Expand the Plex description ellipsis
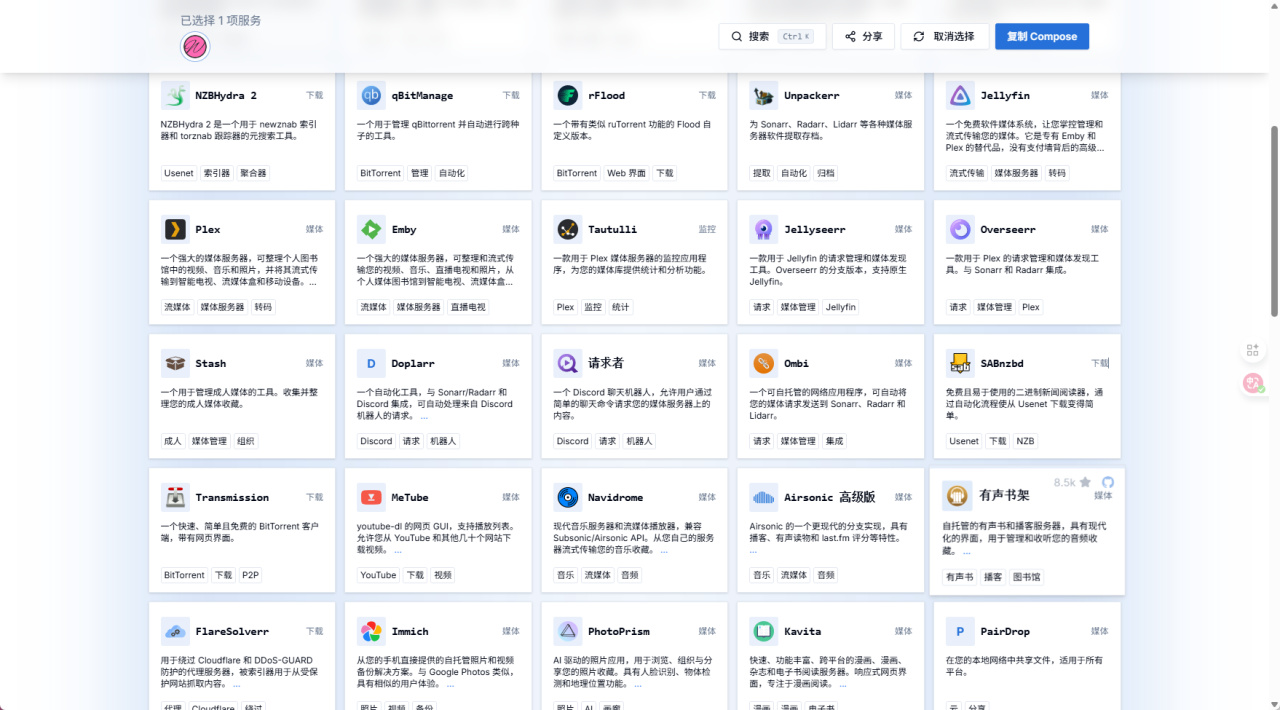The width and height of the screenshot is (1280, 710). pos(313,283)
